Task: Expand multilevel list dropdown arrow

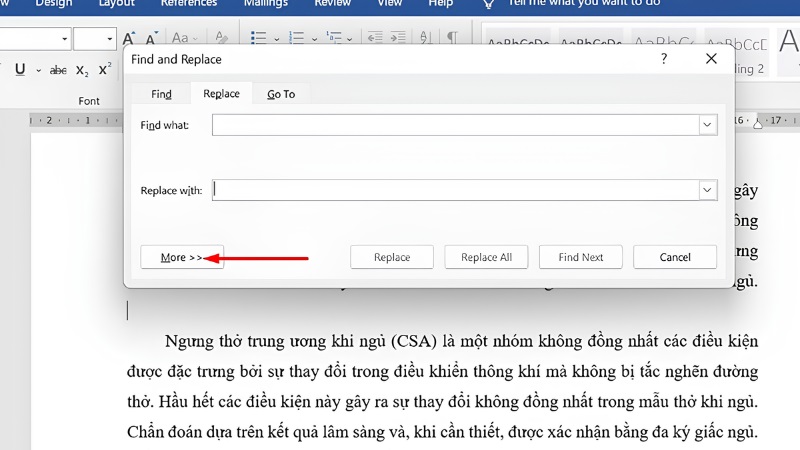Action: pos(349,39)
